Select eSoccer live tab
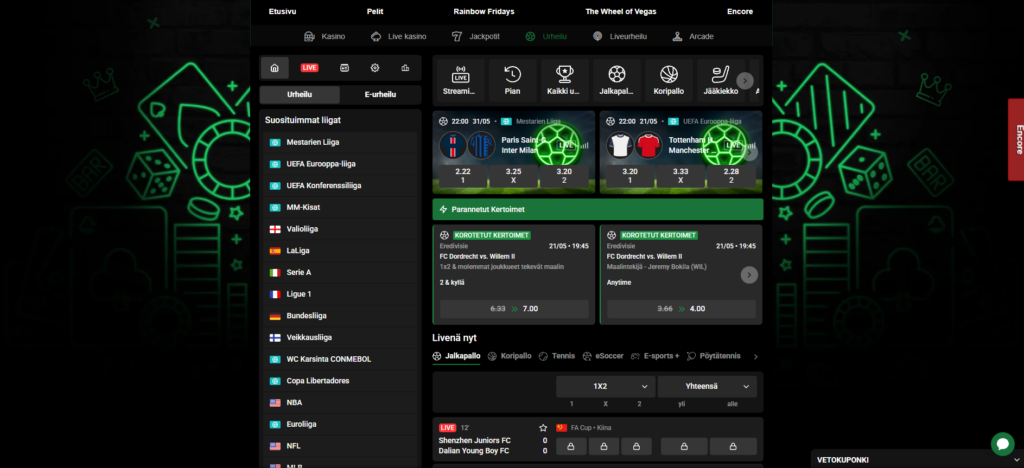Screen dimensions: 1024x468 (x=603, y=356)
